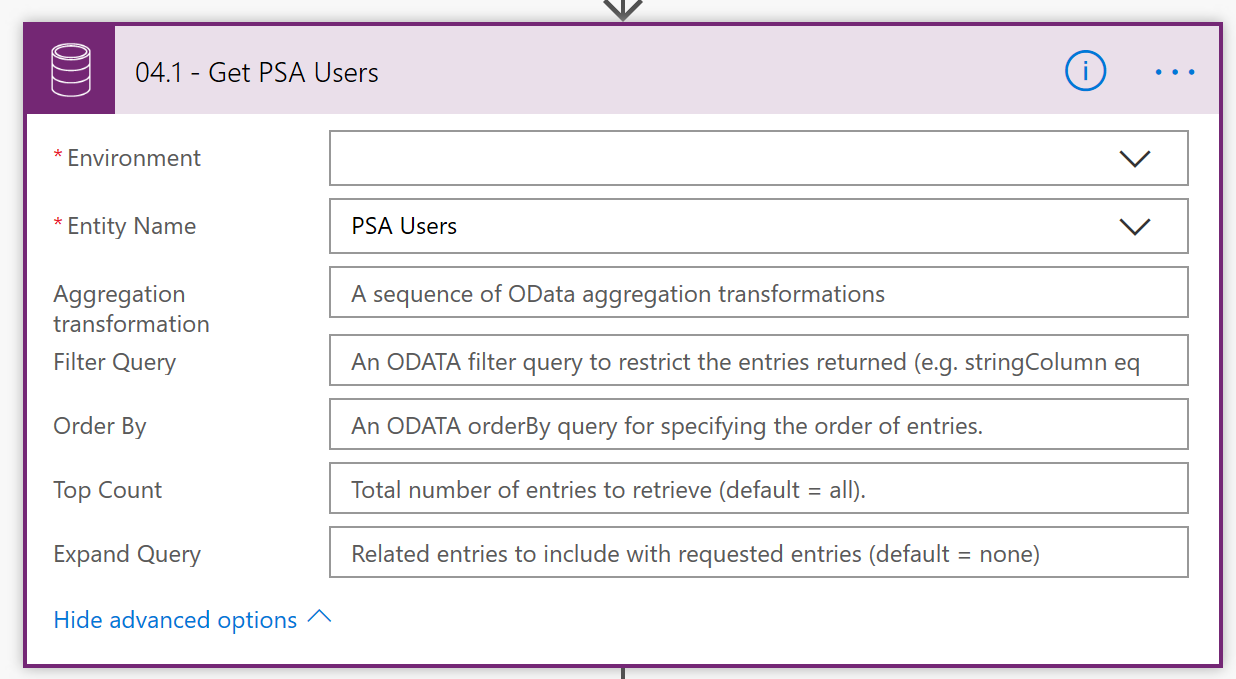
Task: Click the PSA Users entity name value
Action: point(404,227)
